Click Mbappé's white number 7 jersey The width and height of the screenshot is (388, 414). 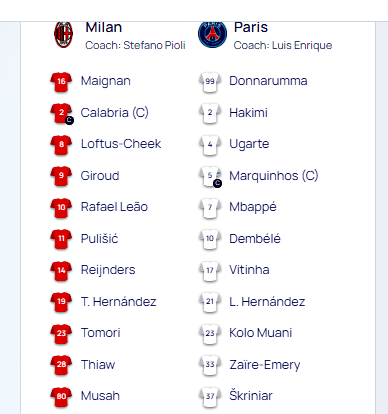tap(210, 208)
